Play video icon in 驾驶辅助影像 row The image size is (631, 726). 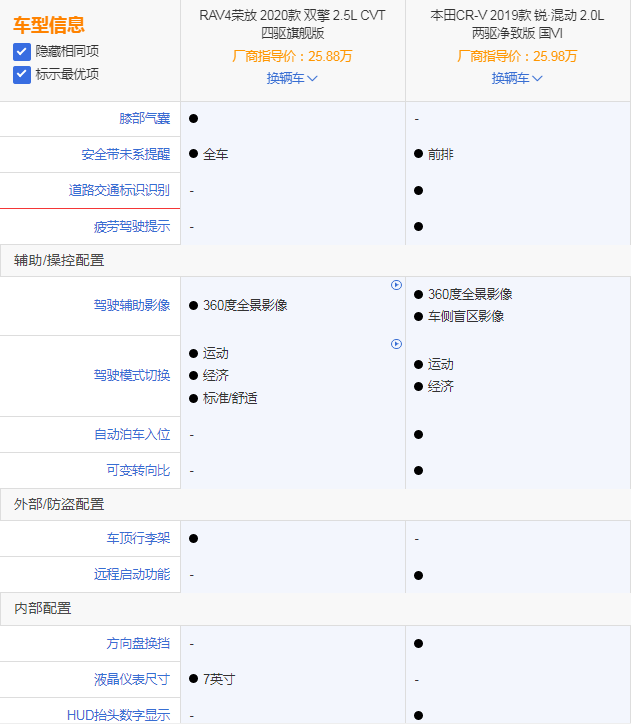[396, 285]
